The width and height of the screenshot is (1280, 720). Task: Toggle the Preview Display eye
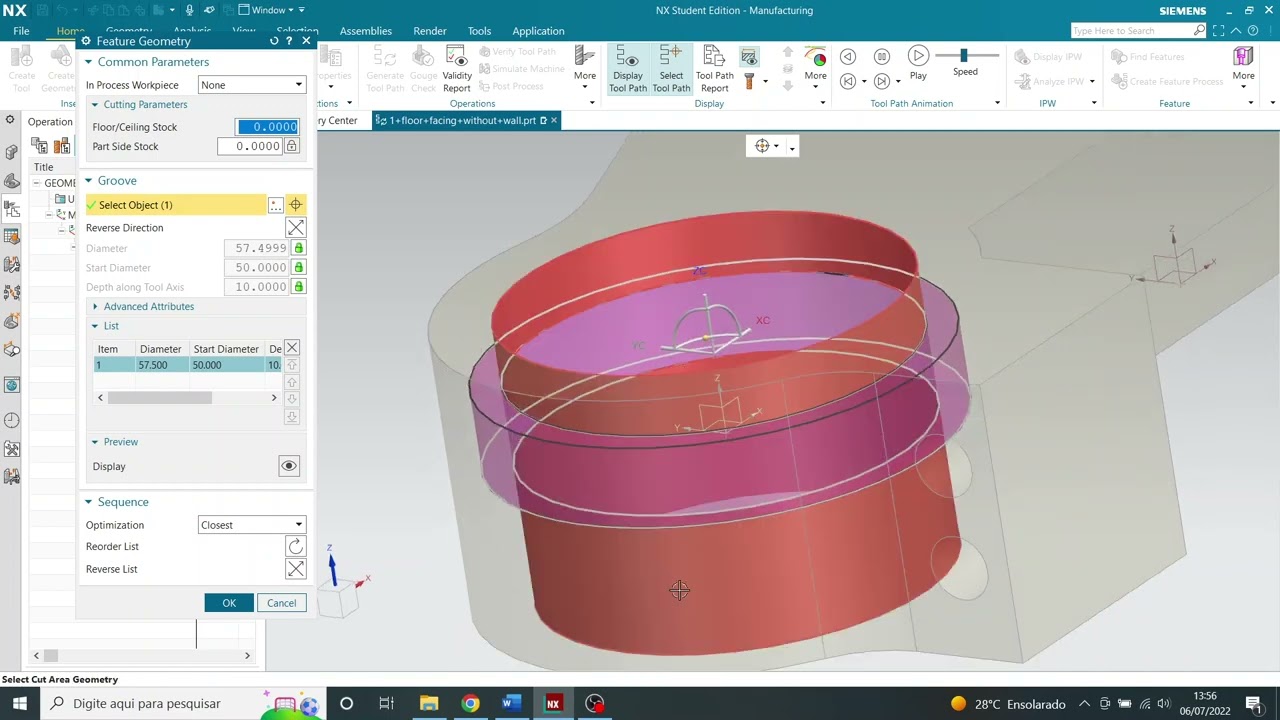(x=288, y=466)
